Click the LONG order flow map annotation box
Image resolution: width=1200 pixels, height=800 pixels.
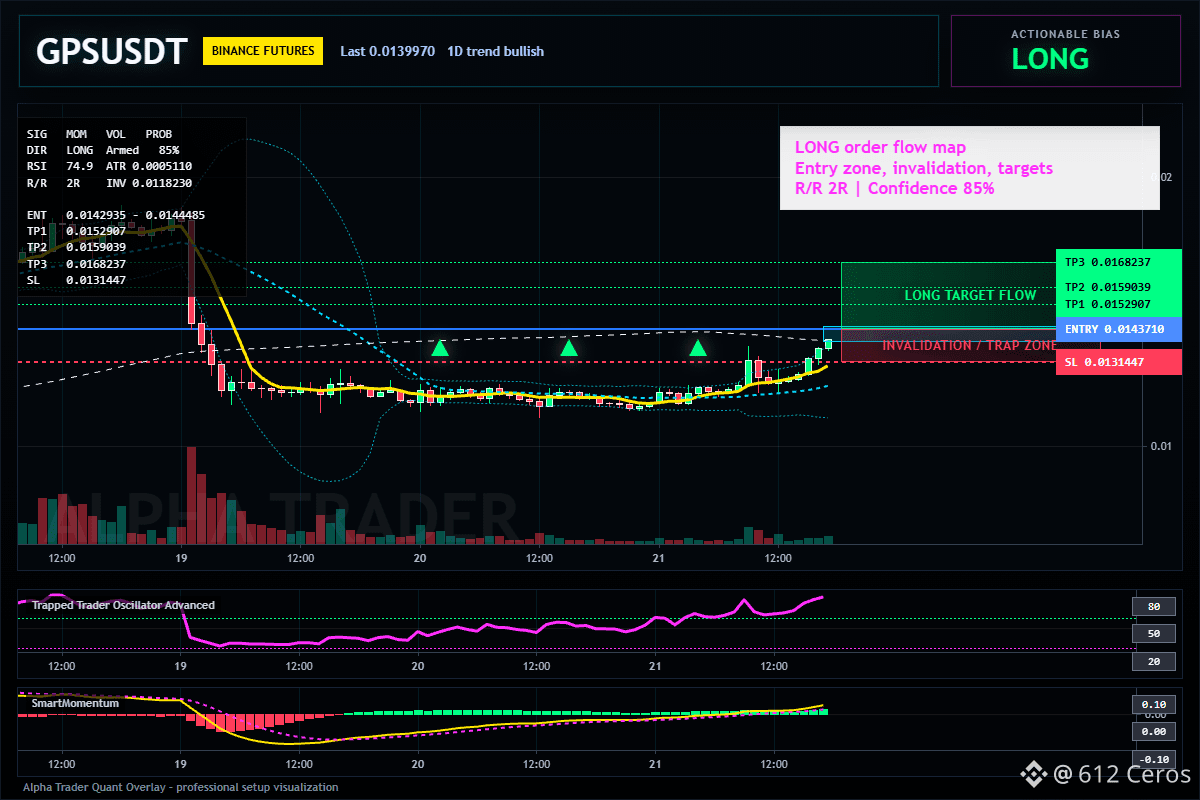[969, 168]
